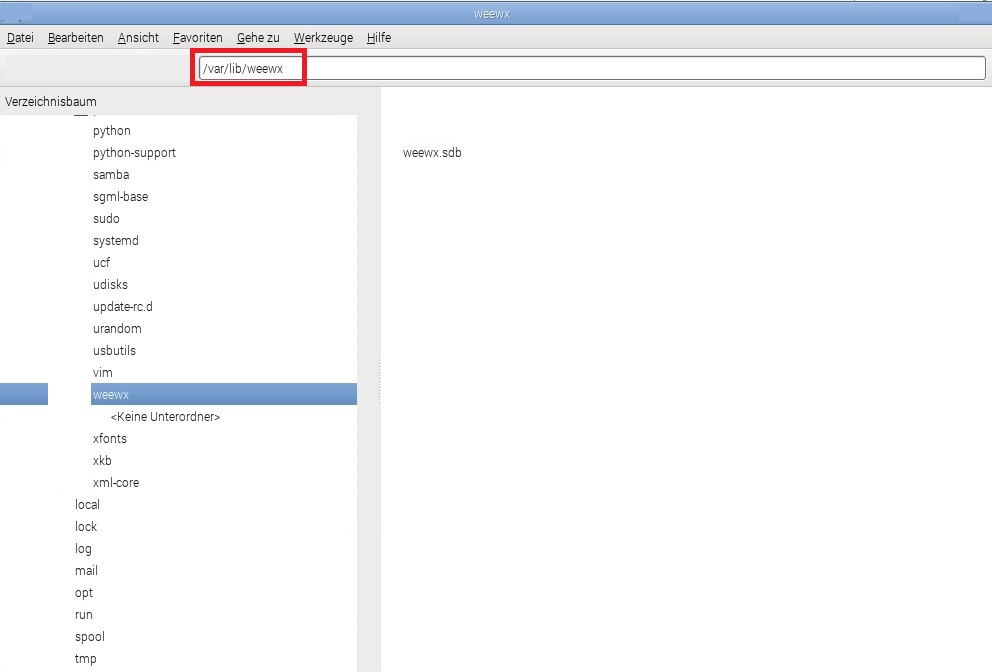The width and height of the screenshot is (992, 672).
Task: Select the vim folder
Action: pos(102,373)
